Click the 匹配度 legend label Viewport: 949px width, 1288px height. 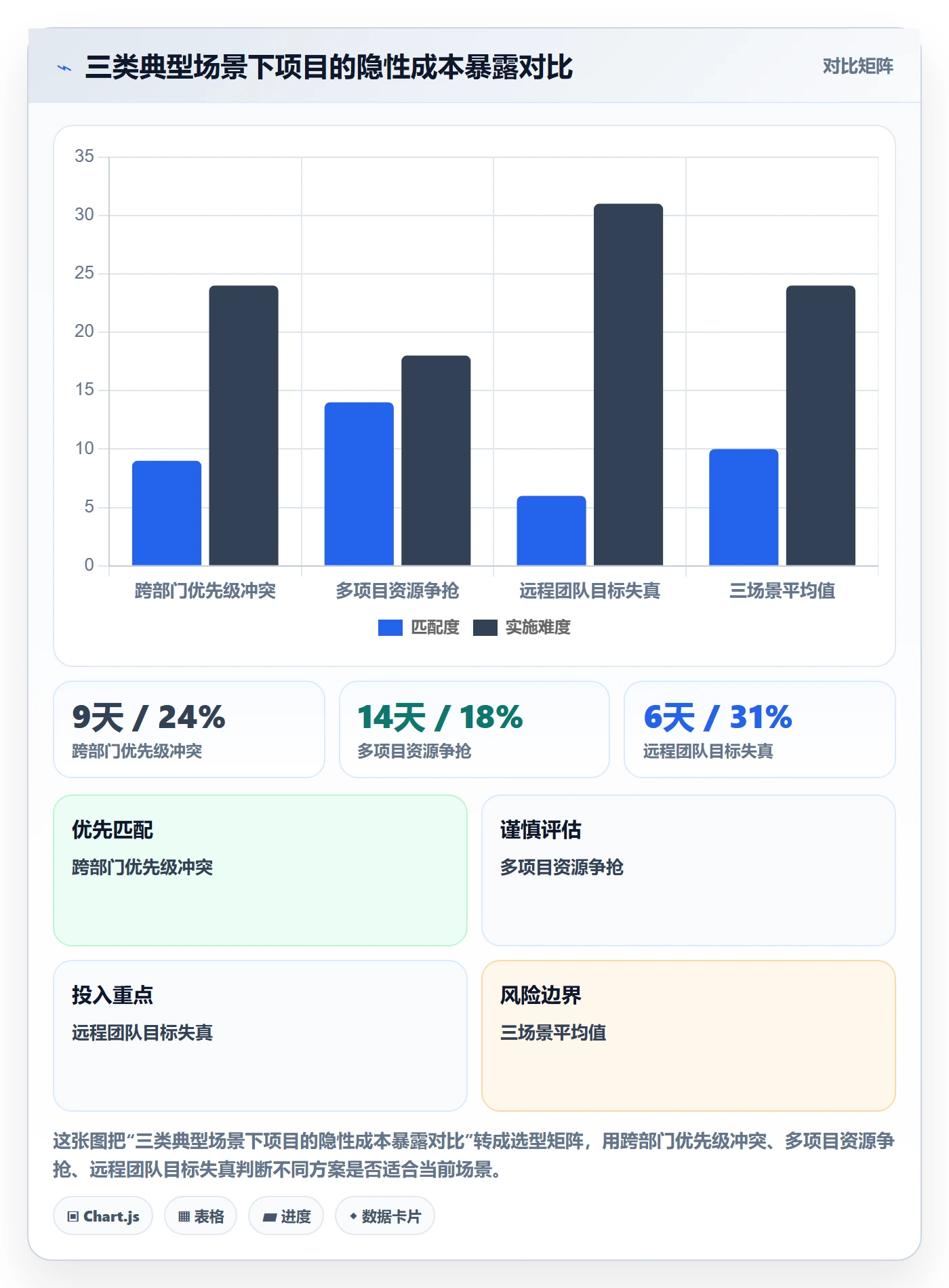tap(435, 628)
